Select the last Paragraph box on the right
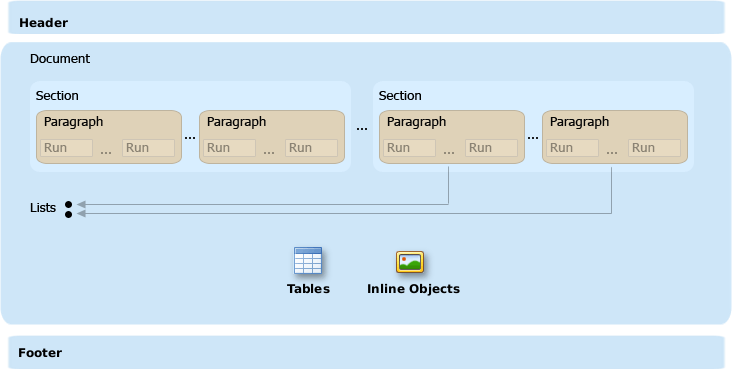 click(614, 137)
